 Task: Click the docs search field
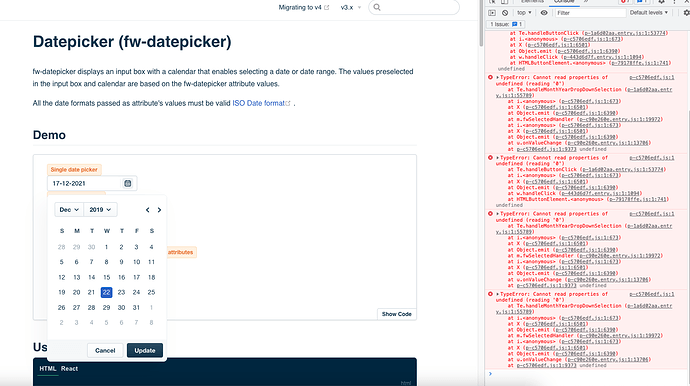coord(414,7)
